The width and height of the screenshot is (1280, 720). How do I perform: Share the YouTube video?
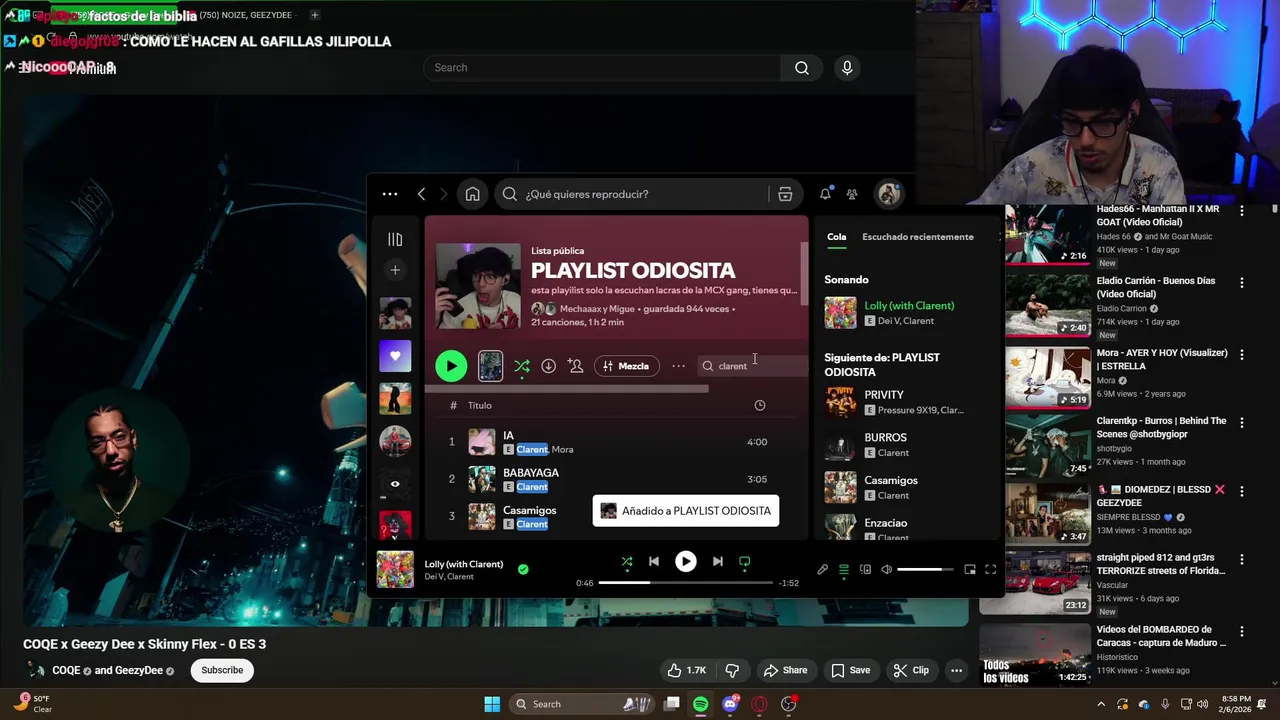click(x=785, y=670)
